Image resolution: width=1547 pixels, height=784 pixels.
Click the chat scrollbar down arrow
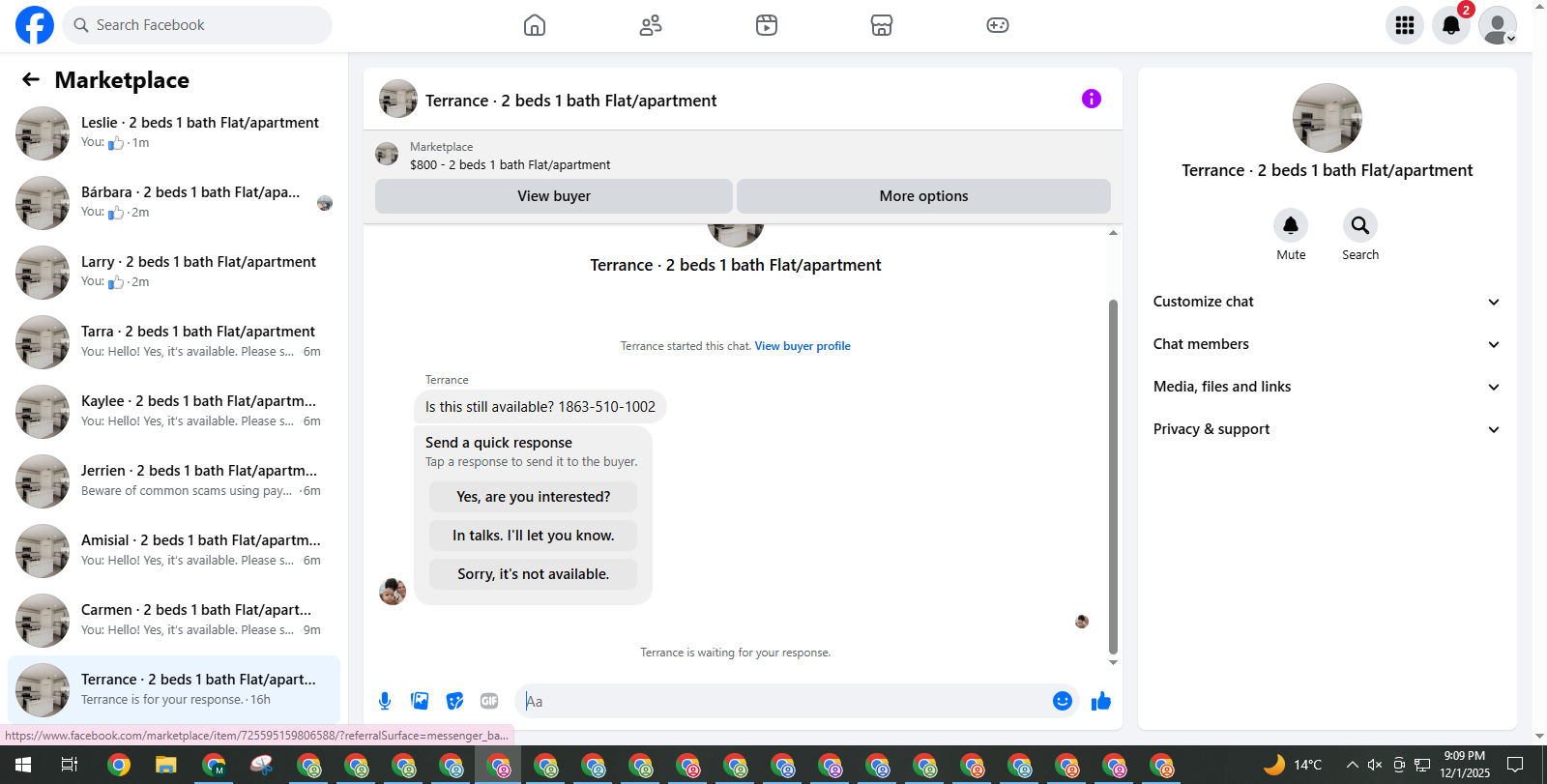[1113, 662]
